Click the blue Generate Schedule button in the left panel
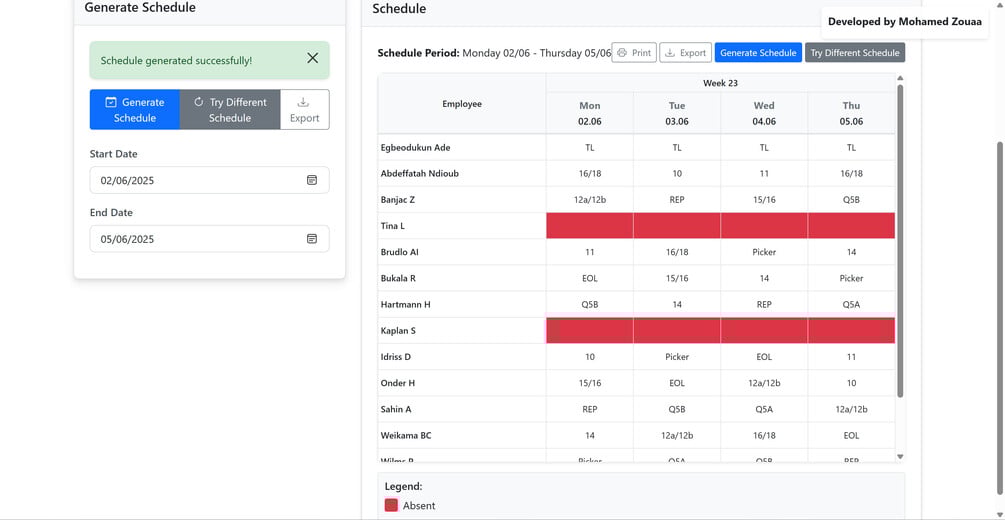Viewport: 1005px width, 520px height. click(135, 110)
